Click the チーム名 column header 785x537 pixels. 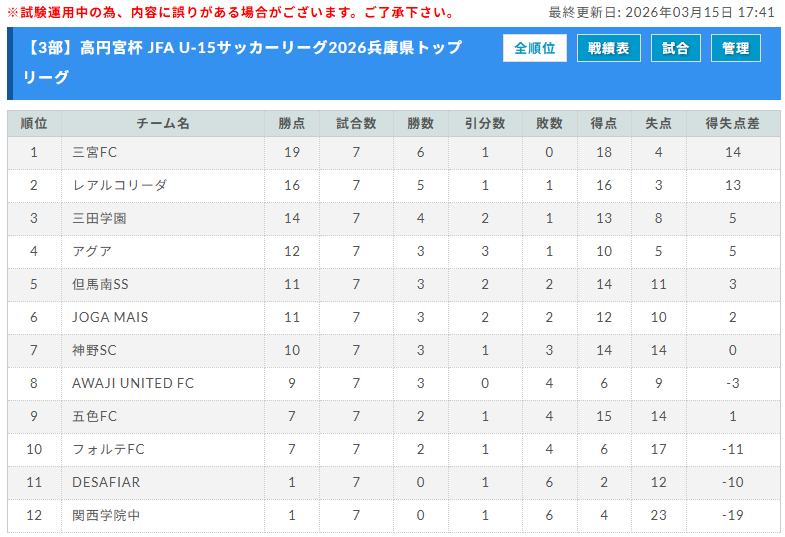coord(163,124)
